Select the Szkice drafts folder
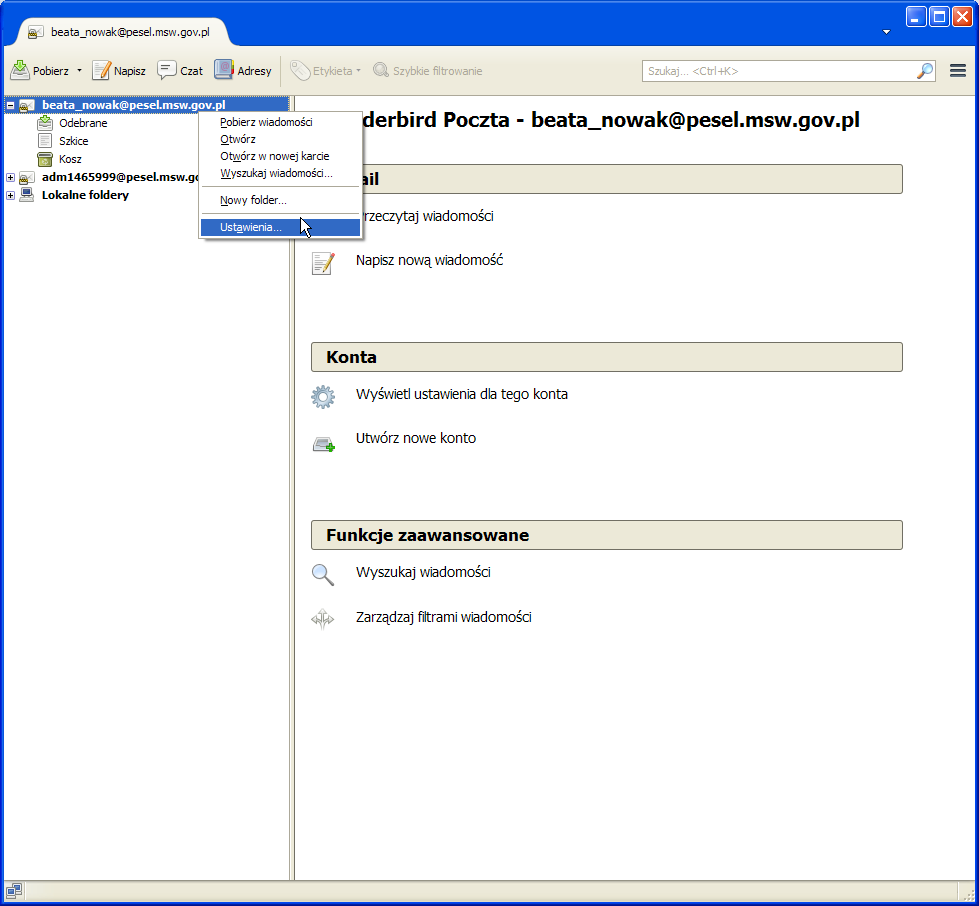 [x=74, y=141]
